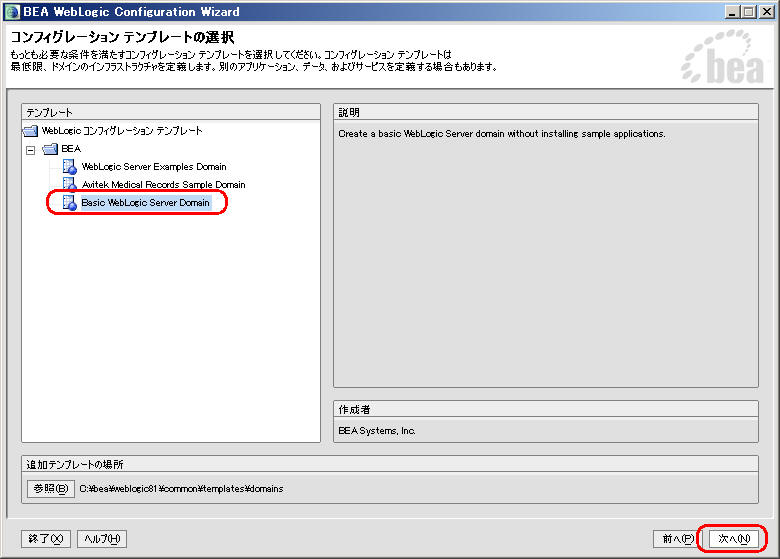Screen dimensions: 780x559
Task: Select the 'Basic WebLogic Server Domain' label
Action: [x=145, y=202]
